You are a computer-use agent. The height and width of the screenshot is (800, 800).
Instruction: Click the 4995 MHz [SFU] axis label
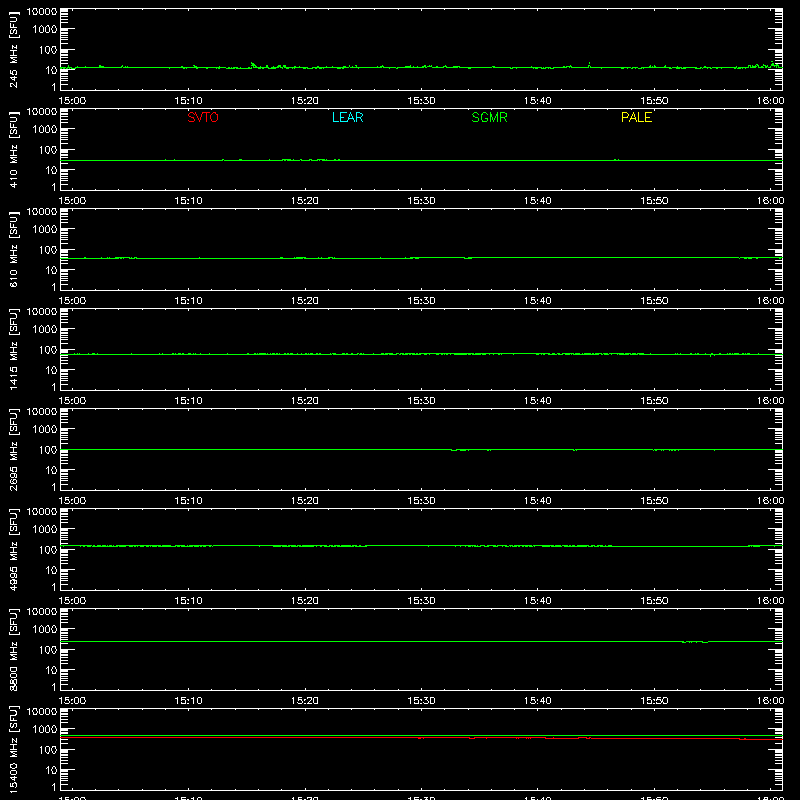14,549
